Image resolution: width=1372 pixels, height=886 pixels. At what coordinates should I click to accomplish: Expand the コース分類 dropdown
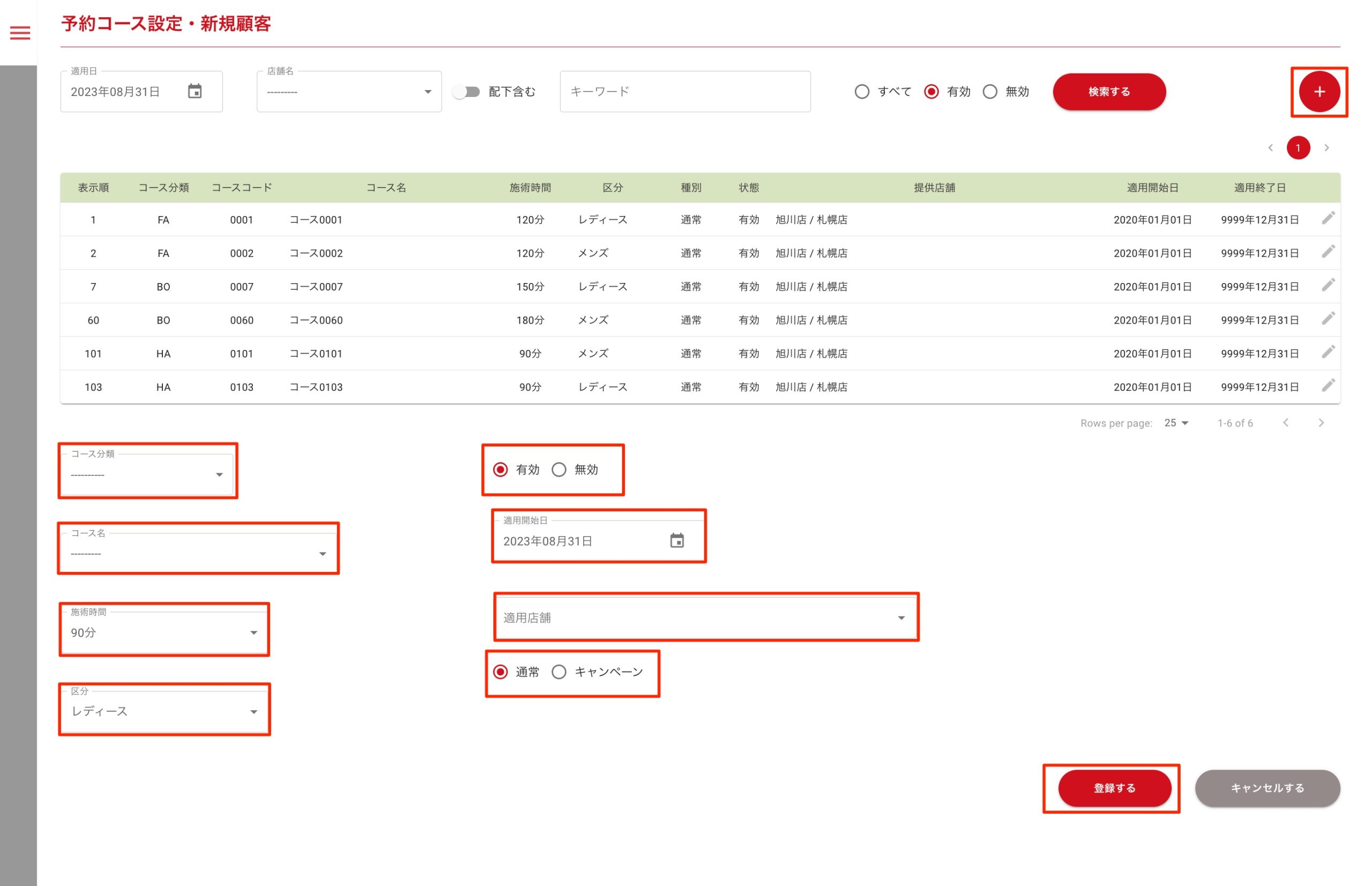tap(147, 475)
